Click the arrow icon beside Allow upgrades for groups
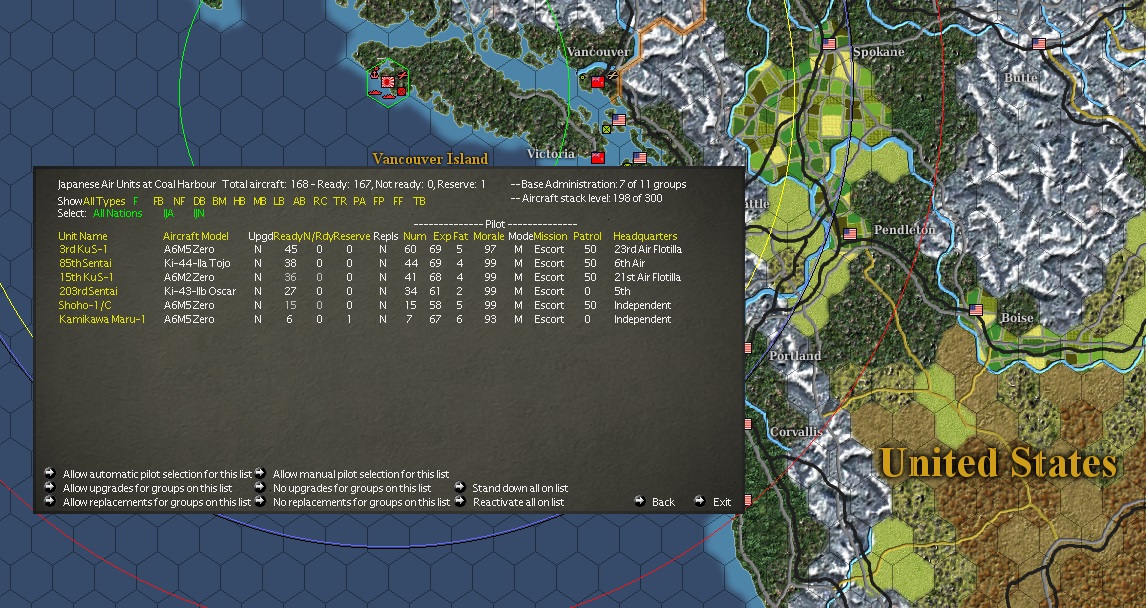The height and width of the screenshot is (608, 1146). (50, 487)
